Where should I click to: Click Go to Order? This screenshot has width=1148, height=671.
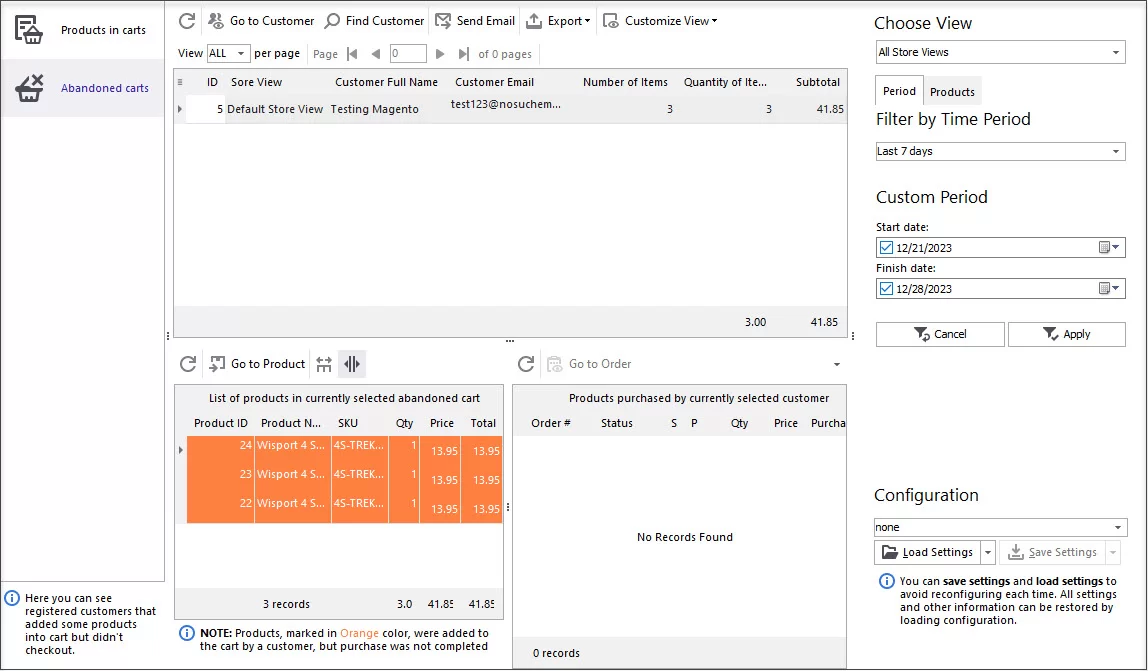[589, 364]
